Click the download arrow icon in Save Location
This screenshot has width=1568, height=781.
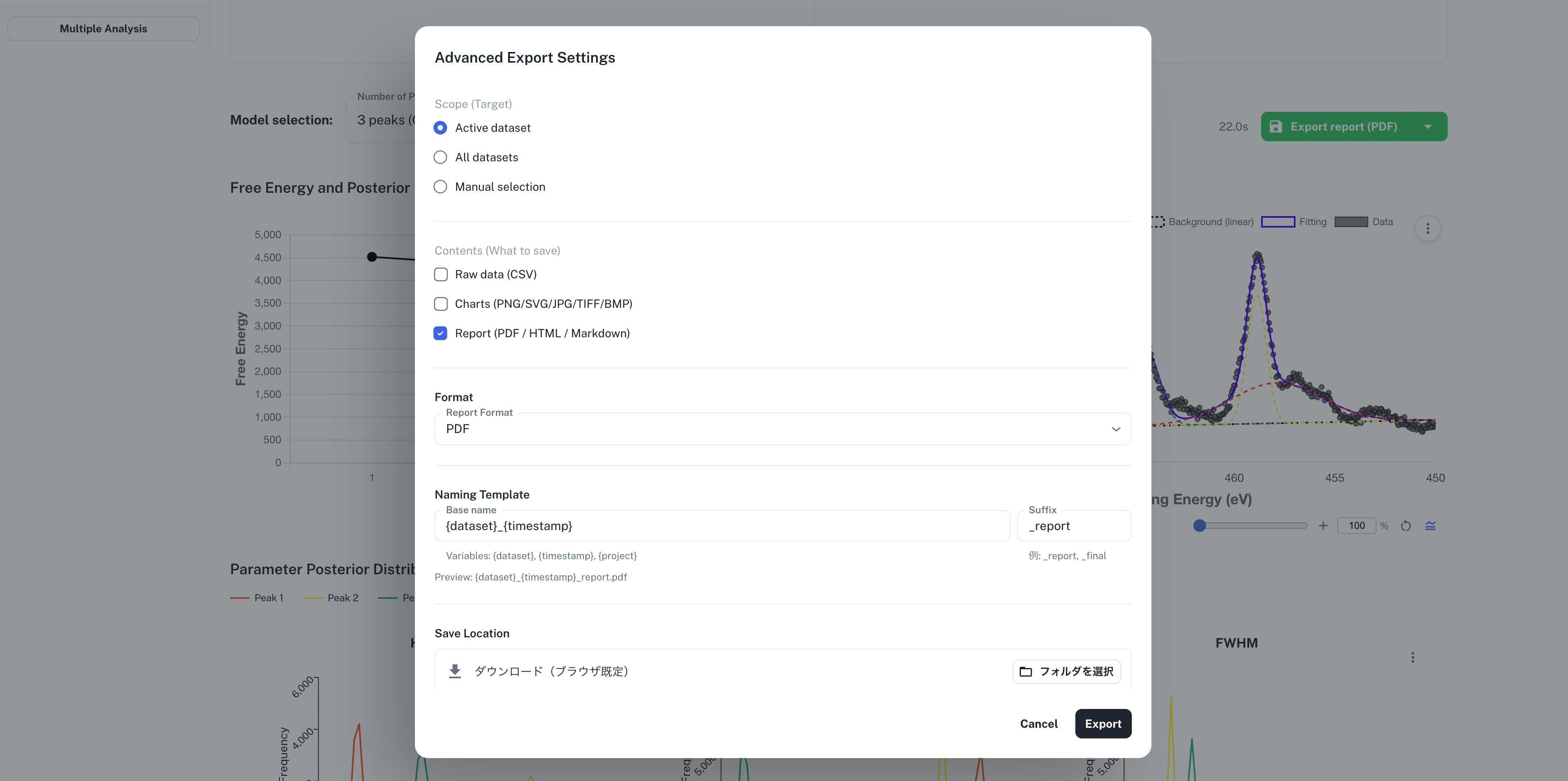455,671
